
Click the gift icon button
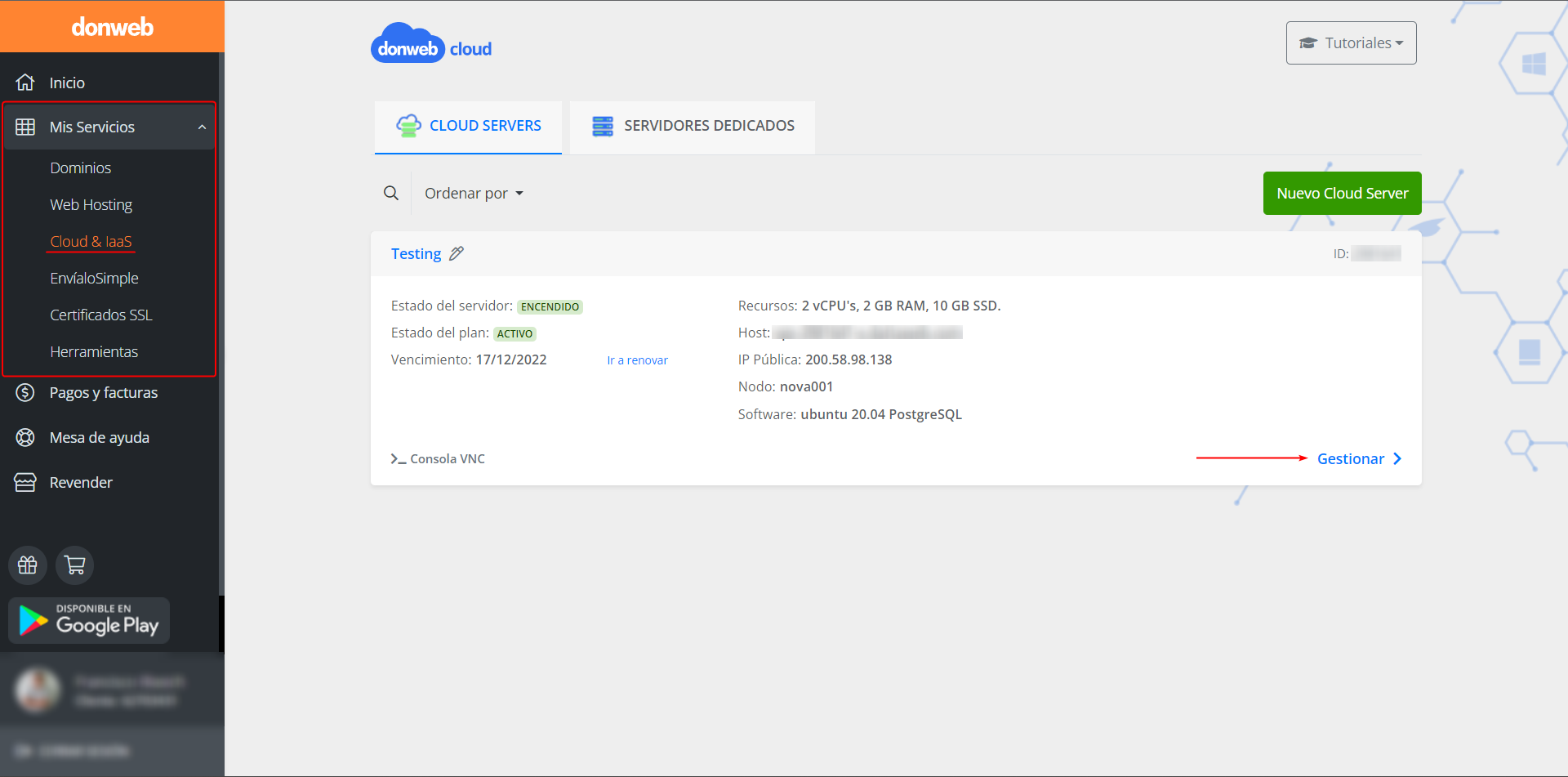(x=28, y=565)
